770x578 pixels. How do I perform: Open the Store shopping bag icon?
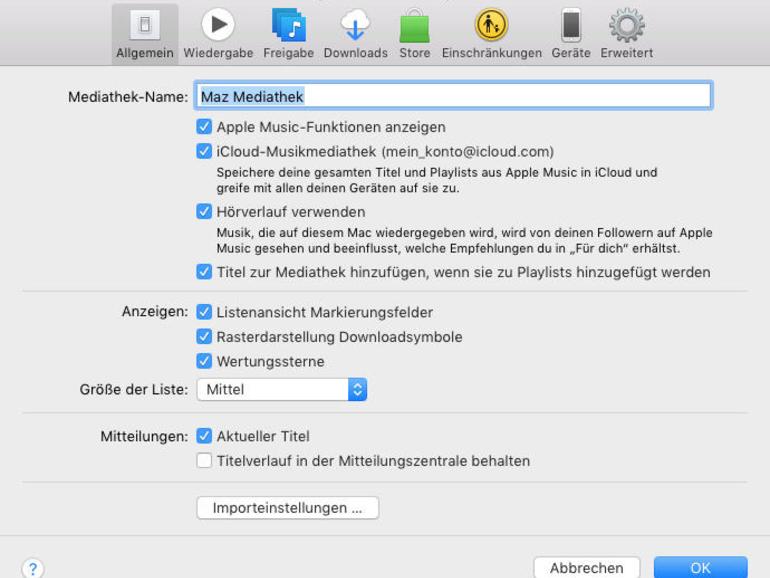tap(414, 26)
